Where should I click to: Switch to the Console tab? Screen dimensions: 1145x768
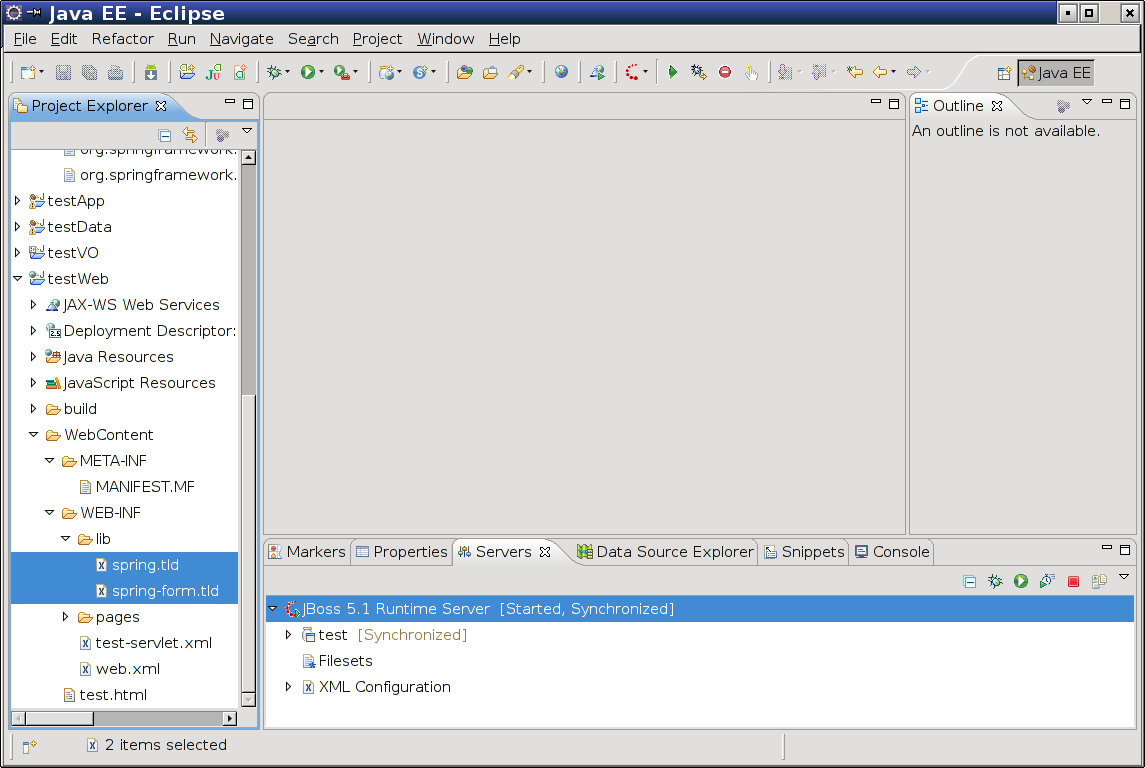click(892, 552)
